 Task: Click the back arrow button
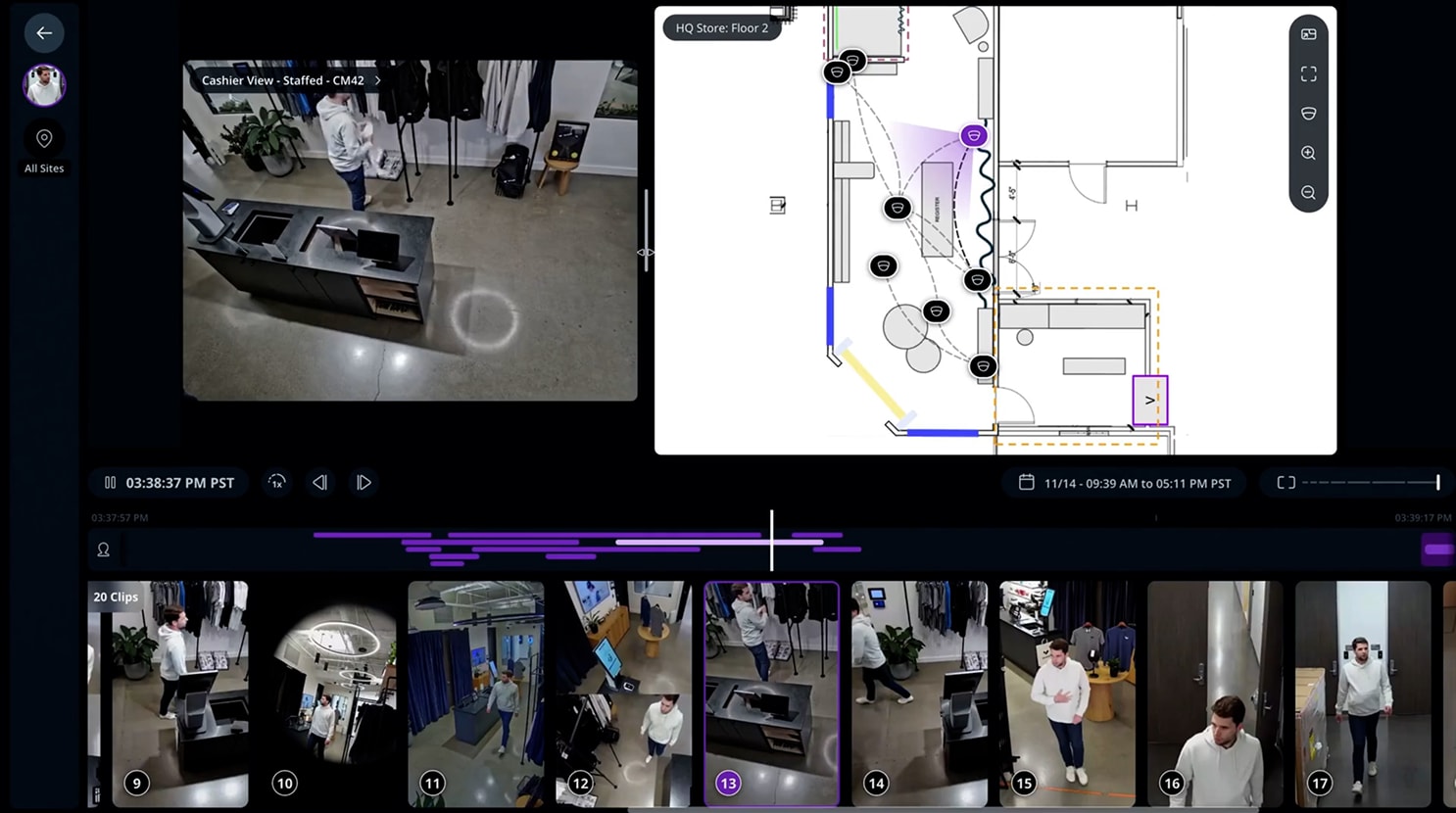coord(44,33)
